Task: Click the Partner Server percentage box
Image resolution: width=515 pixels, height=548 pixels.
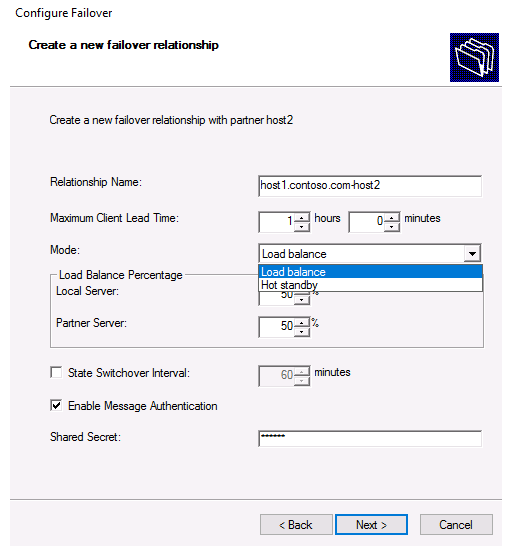Action: click(x=276, y=327)
